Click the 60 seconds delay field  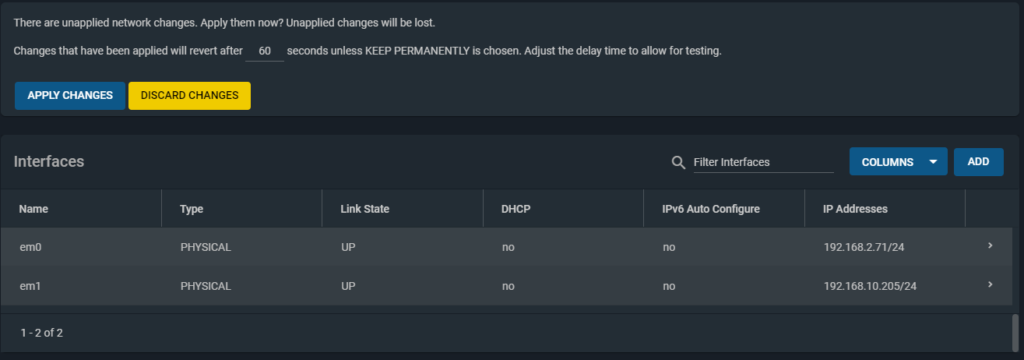264,51
